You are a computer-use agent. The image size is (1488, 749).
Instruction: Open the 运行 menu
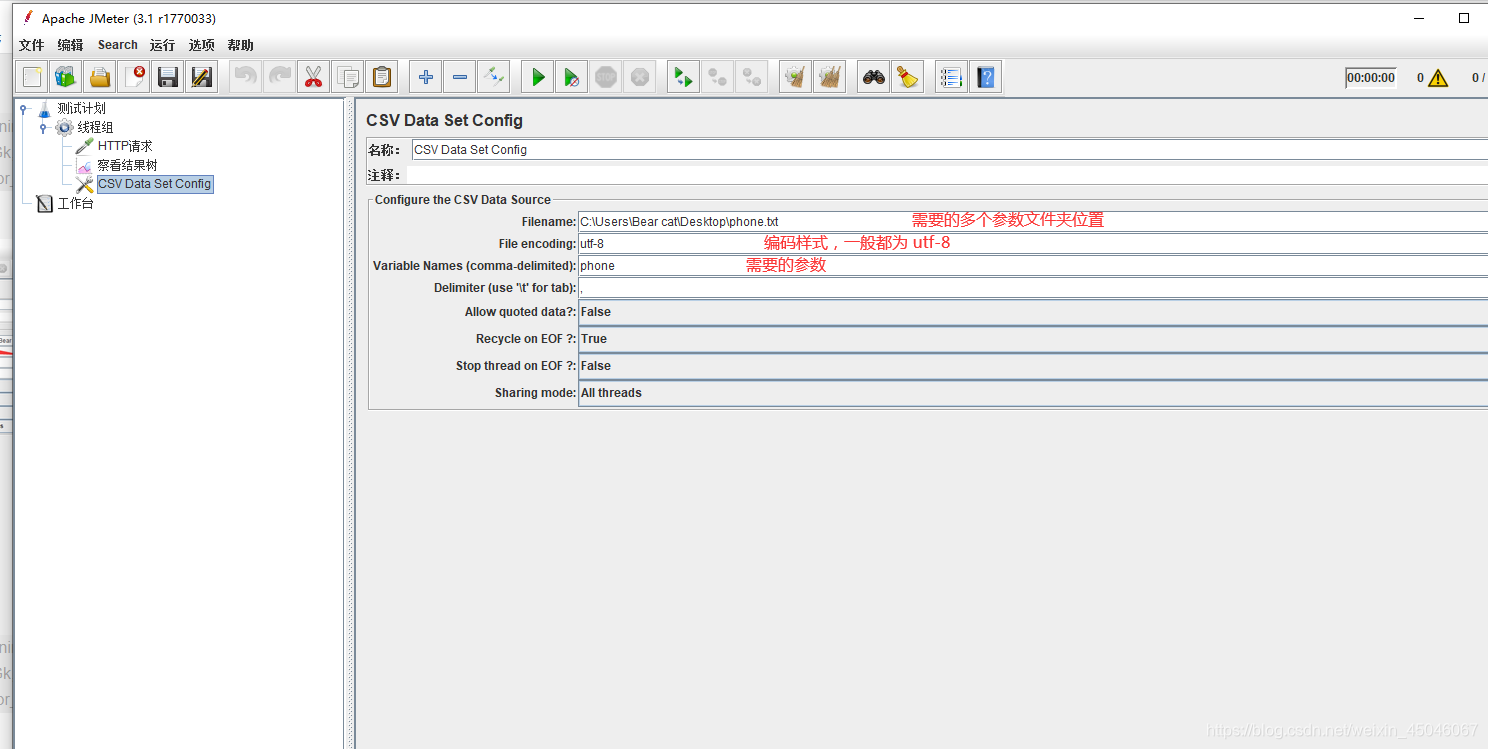pyautogui.click(x=163, y=45)
